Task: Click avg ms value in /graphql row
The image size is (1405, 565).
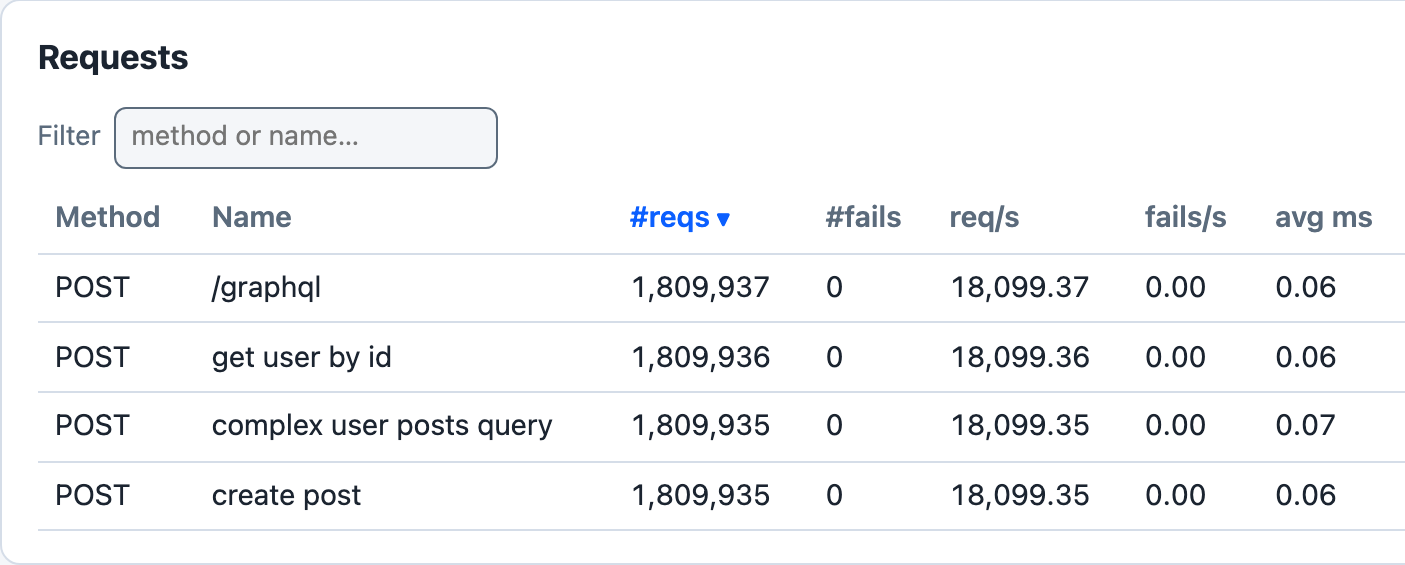Action: click(1306, 288)
